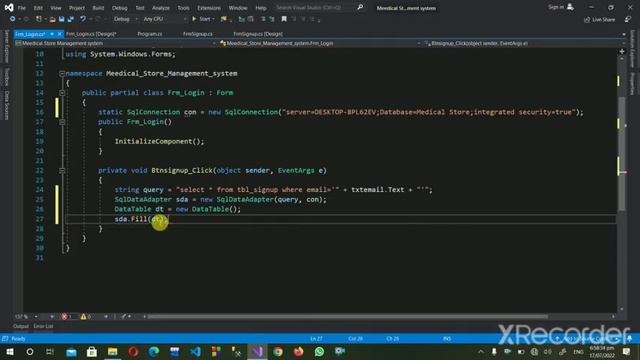Open the Any CPU platform dropdown
640x360 pixels.
(x=164, y=19)
